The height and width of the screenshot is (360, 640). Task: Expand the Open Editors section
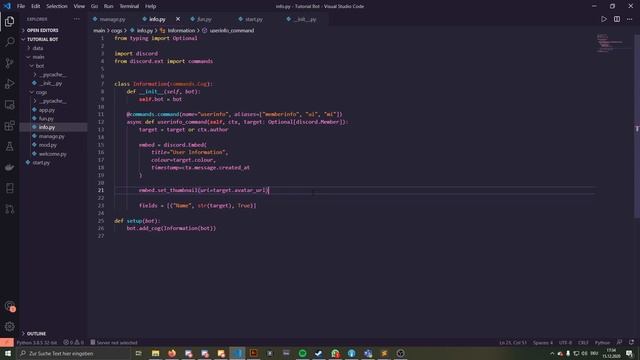[x=42, y=30]
